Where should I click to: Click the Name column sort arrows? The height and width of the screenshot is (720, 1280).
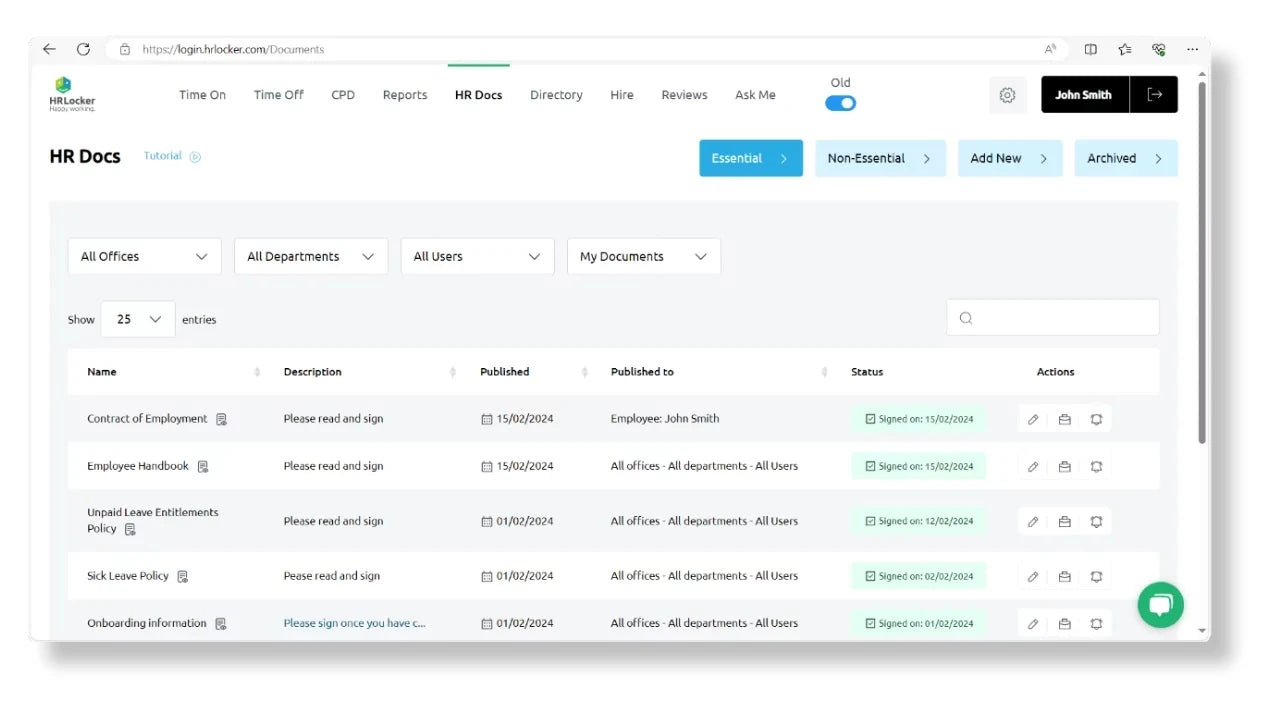pos(257,372)
